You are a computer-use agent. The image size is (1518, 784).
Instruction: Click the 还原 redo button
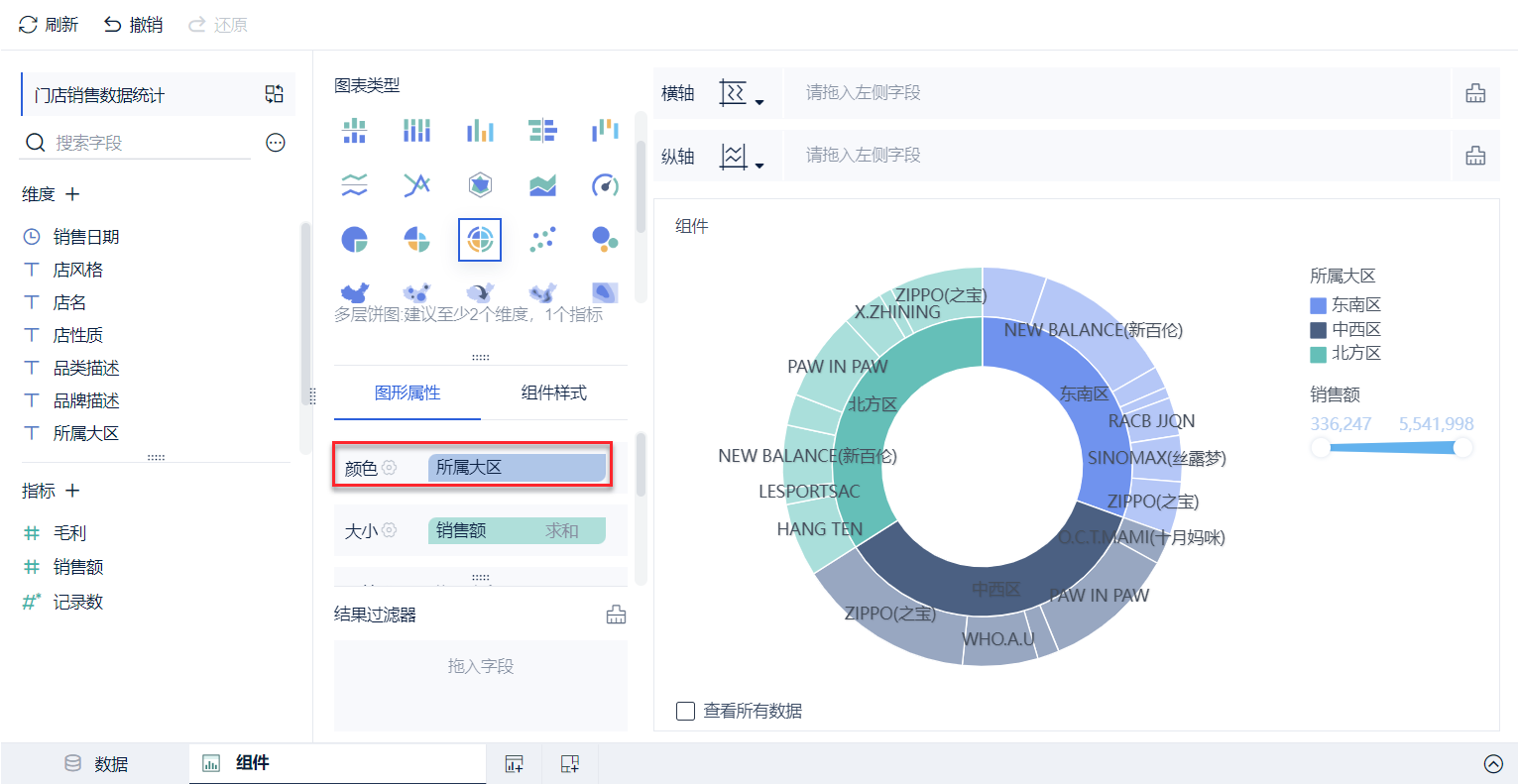point(218,25)
